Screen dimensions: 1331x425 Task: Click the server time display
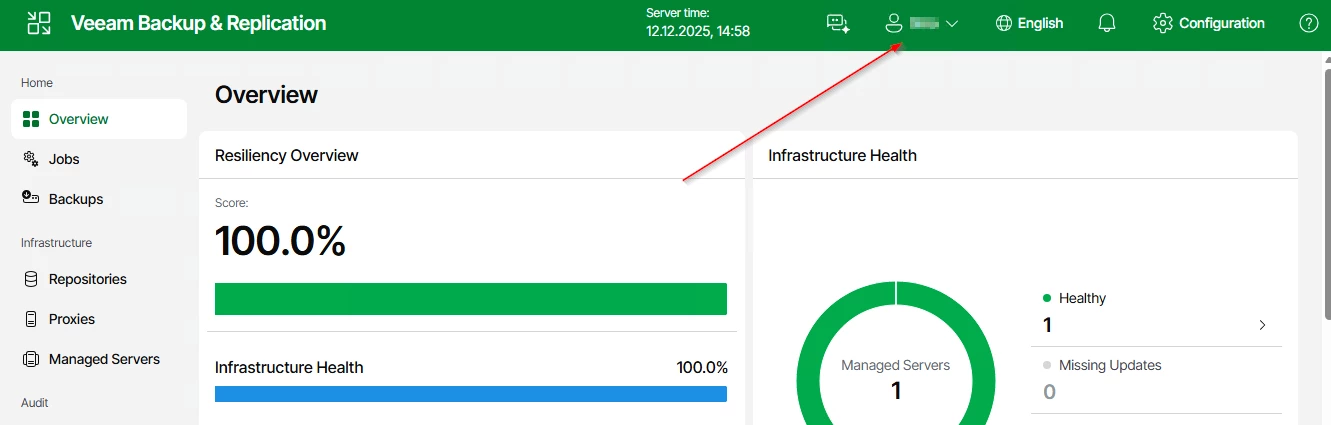pyautogui.click(x=698, y=23)
